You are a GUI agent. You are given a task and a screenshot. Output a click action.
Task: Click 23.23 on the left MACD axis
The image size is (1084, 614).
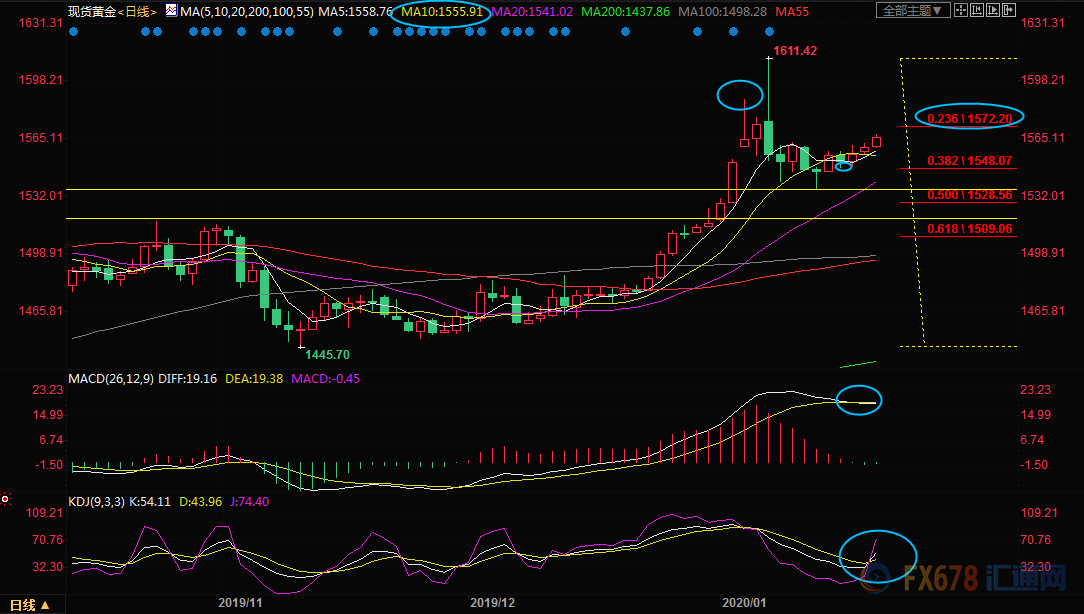click(x=48, y=390)
